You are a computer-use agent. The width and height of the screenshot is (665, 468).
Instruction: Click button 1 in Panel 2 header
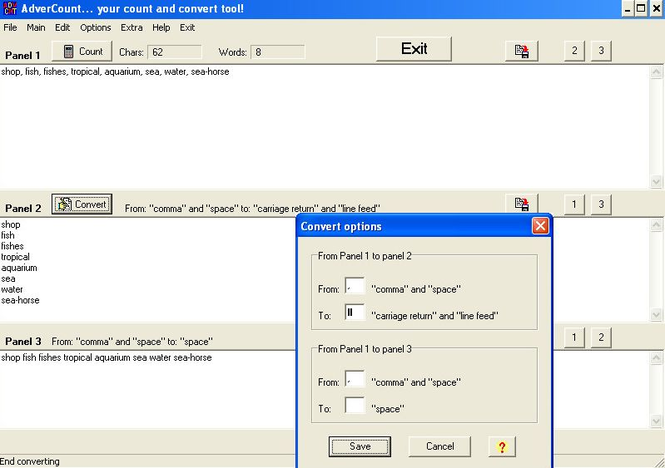coord(574,205)
